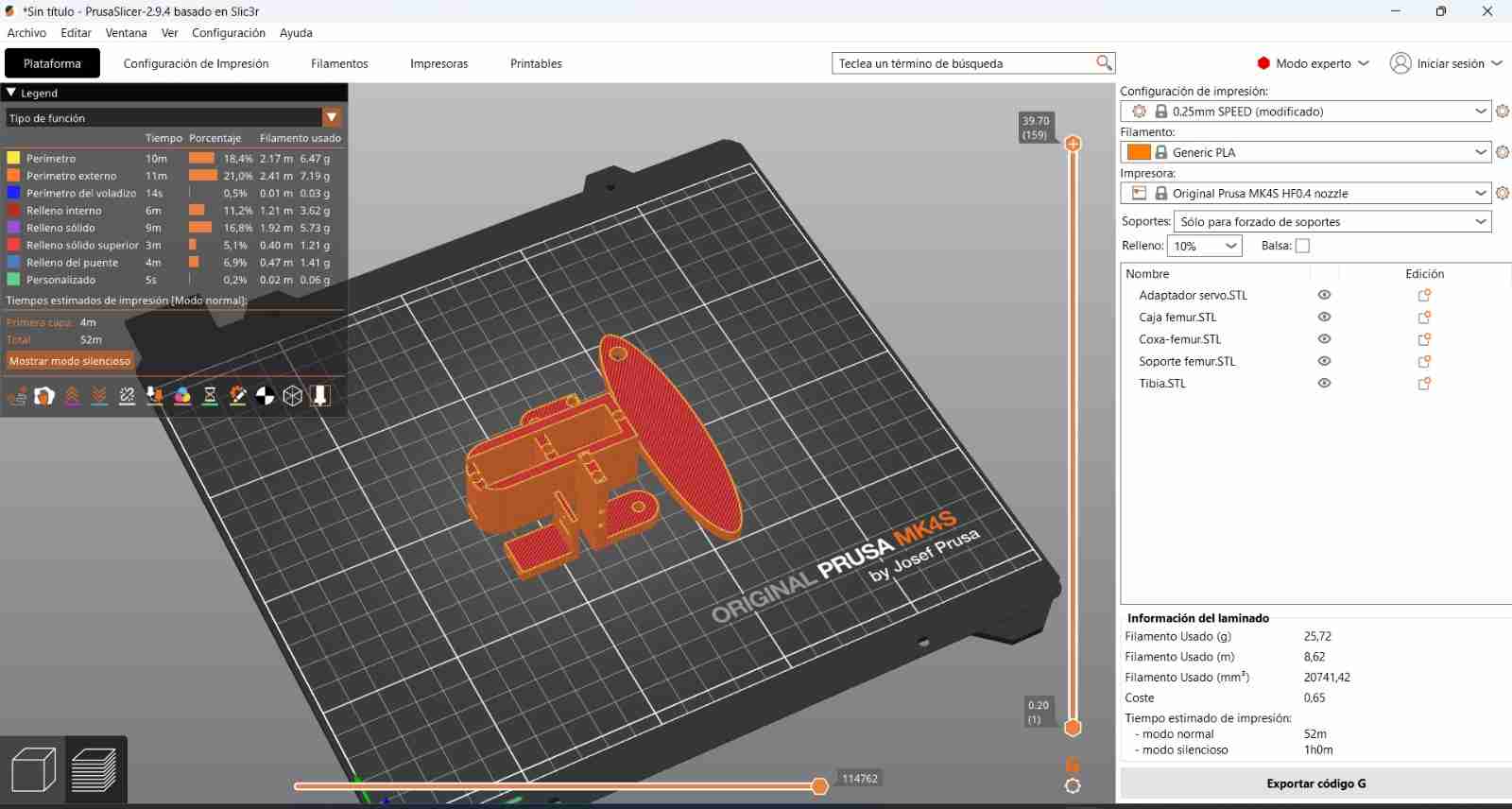
Task: Hide Soporte femur.STL using its eye icon
Action: [x=1324, y=361]
